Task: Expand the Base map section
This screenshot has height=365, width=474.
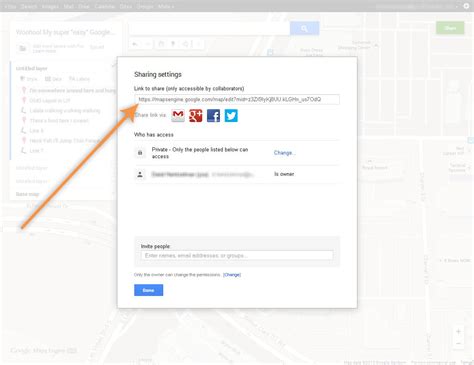Action: click(x=28, y=194)
